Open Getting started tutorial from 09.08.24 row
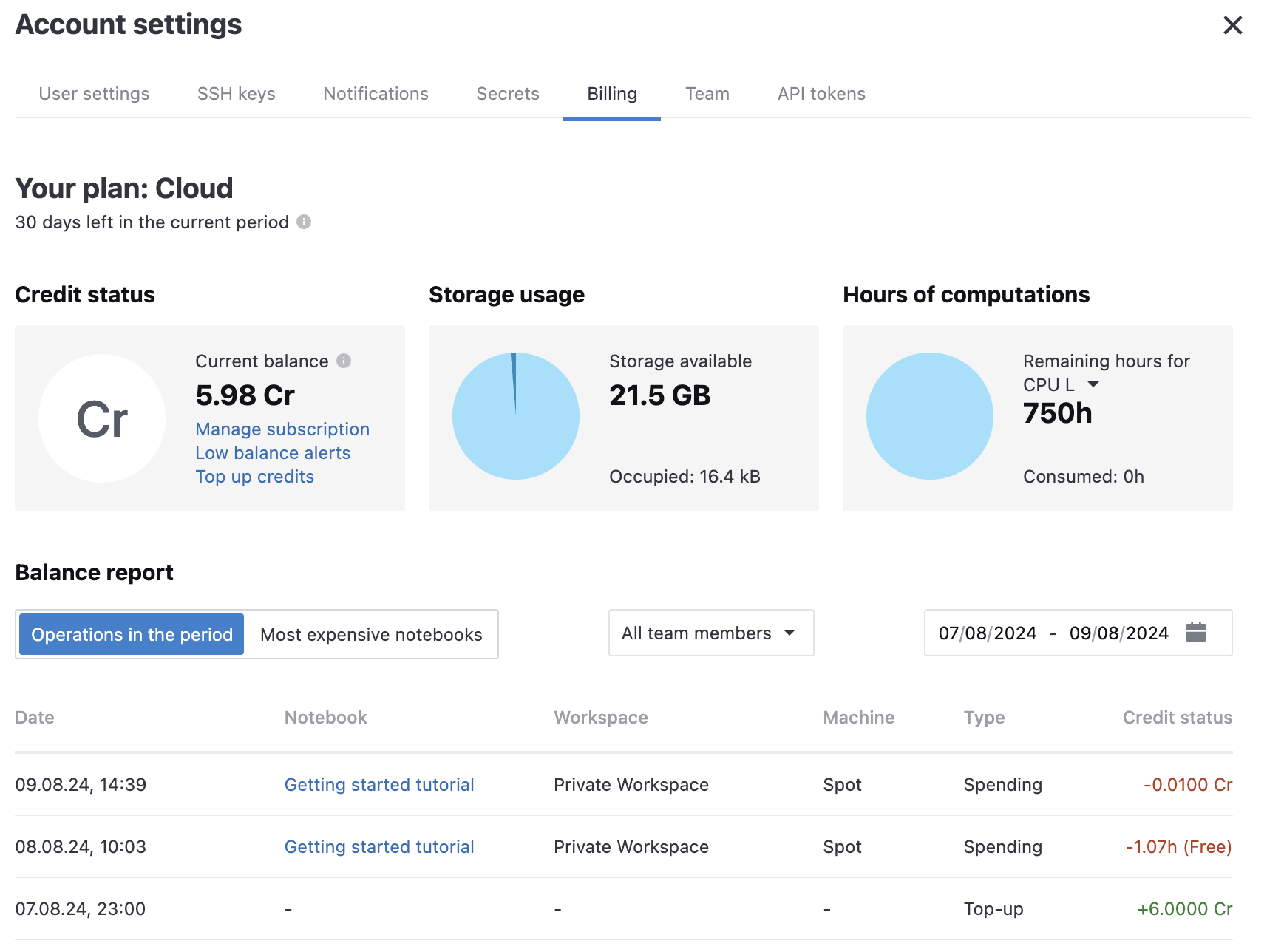1267x952 pixels. click(x=379, y=784)
